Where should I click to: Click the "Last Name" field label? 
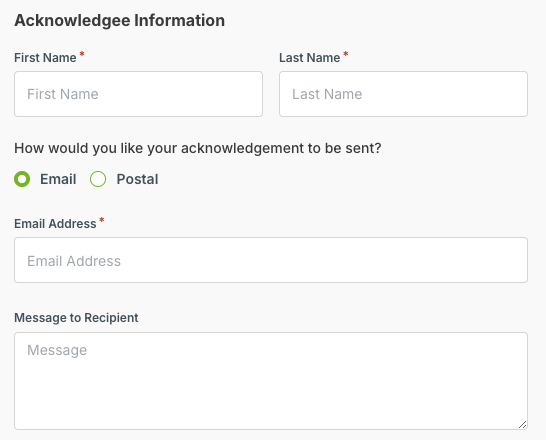[x=310, y=58]
